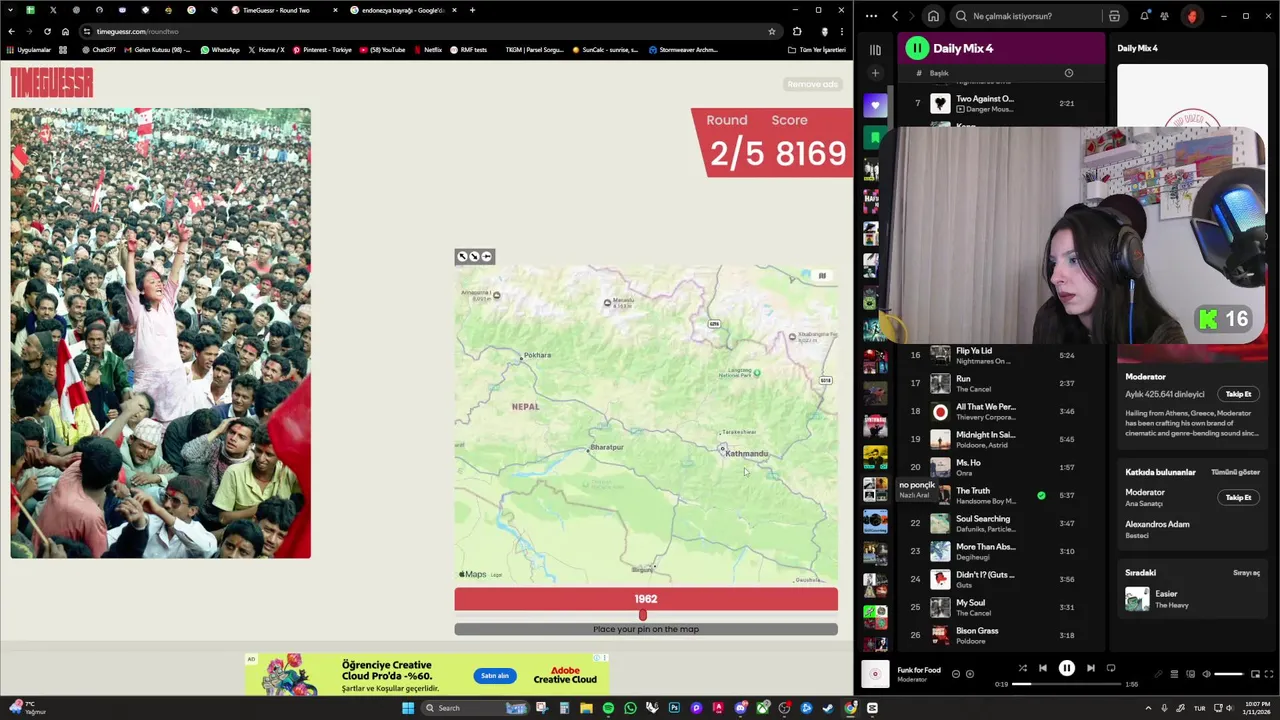Toggle map layer icon at map corner
Image resolution: width=1280 pixels, height=720 pixels.
822,276
